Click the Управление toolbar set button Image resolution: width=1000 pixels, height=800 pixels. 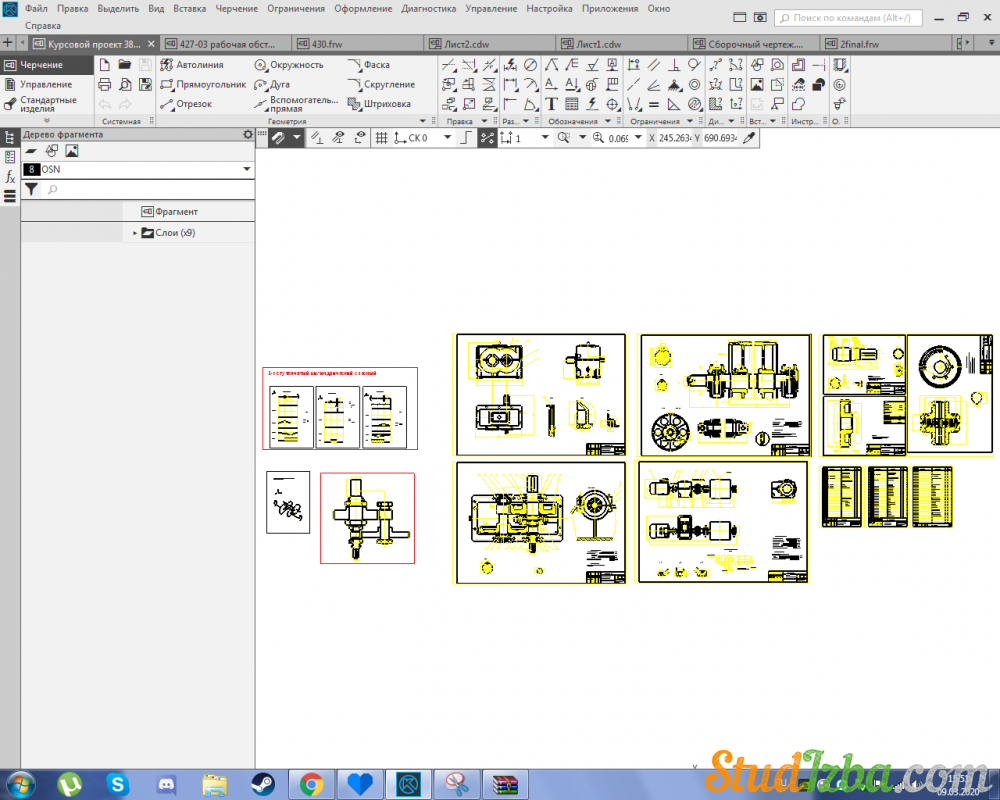[46, 85]
